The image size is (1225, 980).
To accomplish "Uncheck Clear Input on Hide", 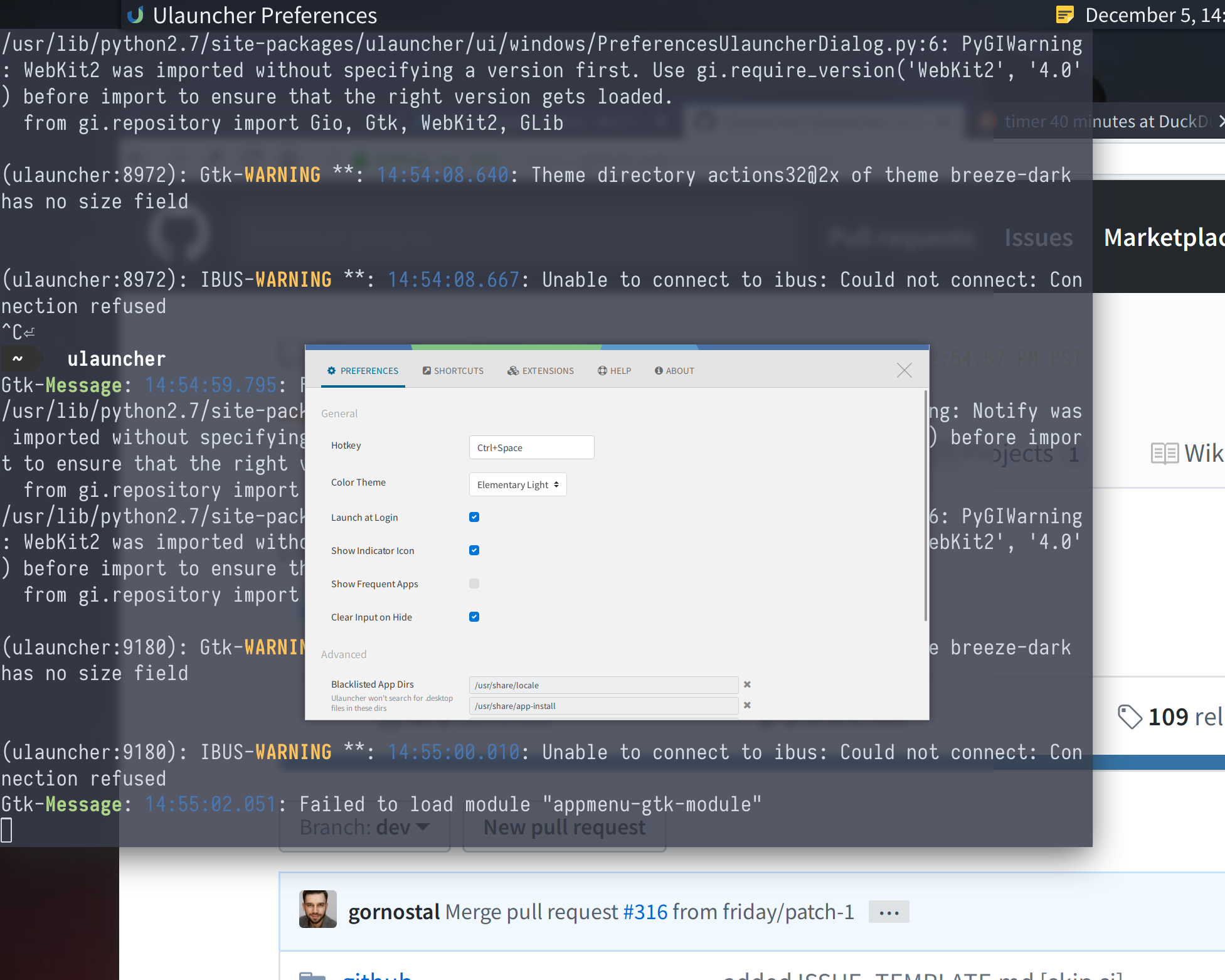I will click(x=474, y=617).
